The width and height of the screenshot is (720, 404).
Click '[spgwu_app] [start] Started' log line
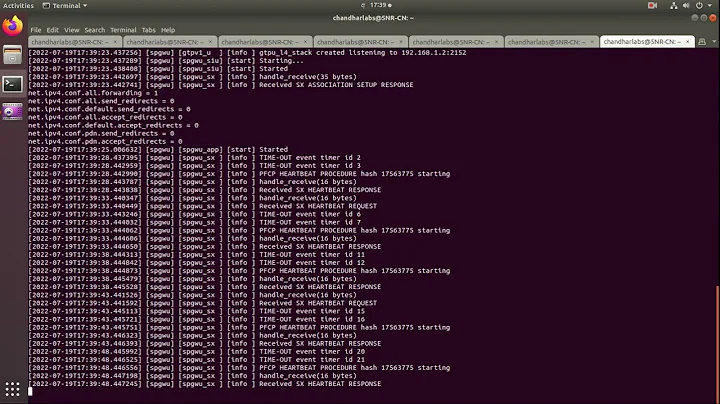158,150
